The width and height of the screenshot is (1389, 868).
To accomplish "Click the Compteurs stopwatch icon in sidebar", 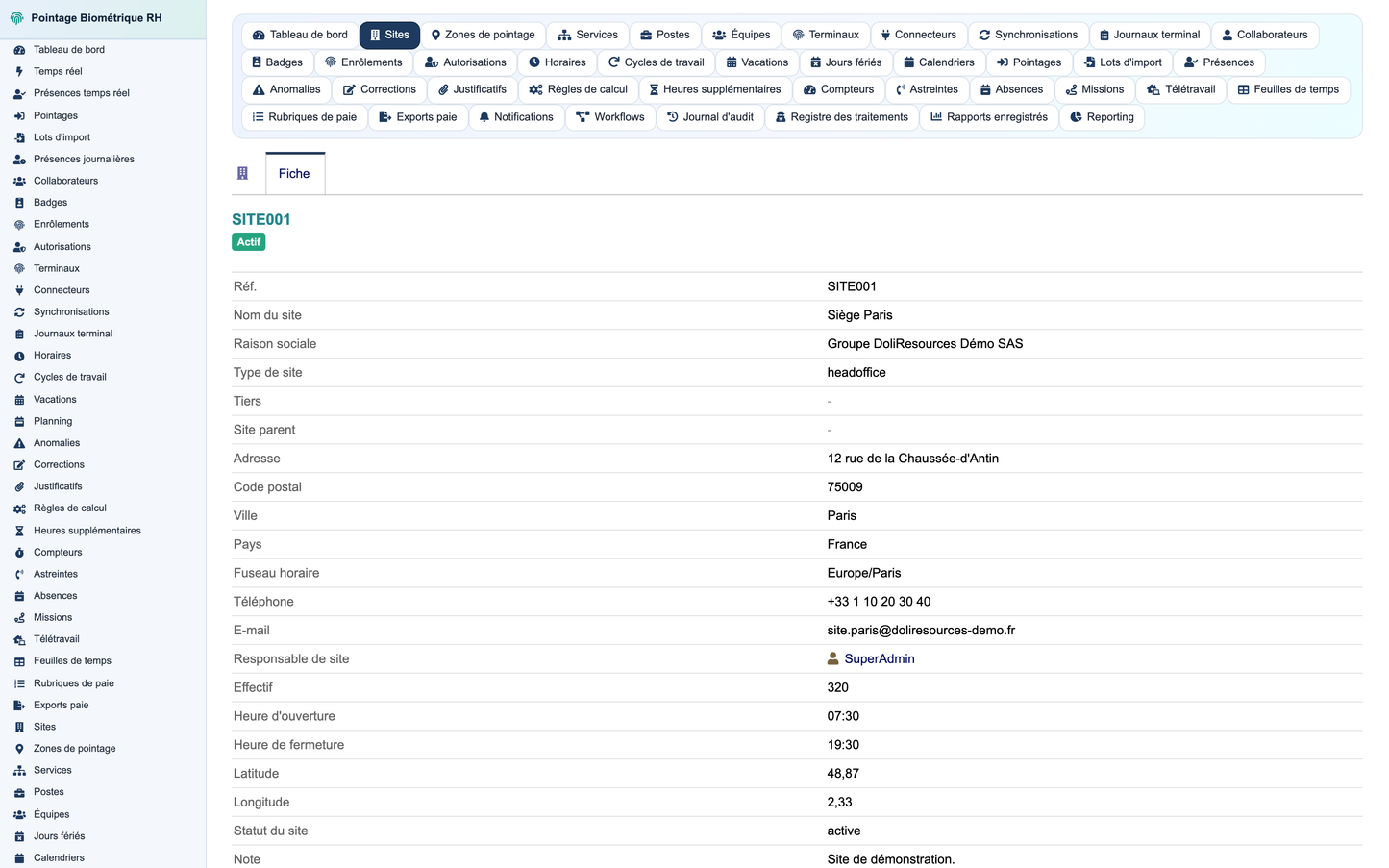I will tap(19, 553).
